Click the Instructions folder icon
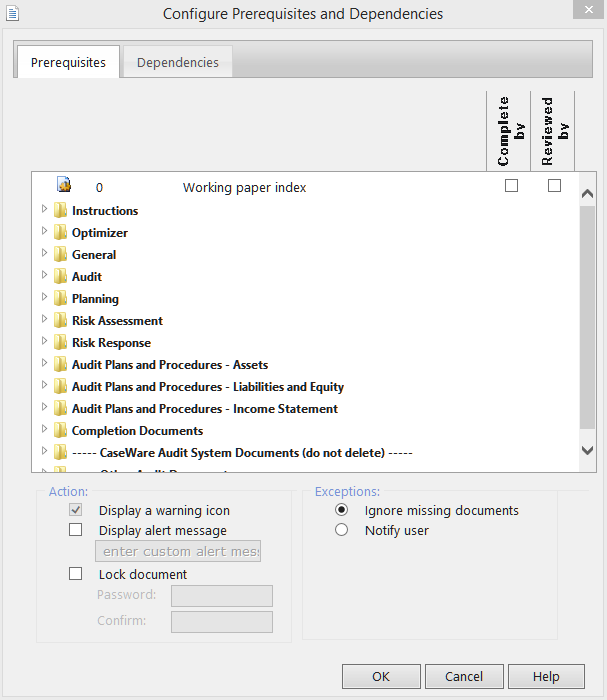Screen dimensions: 607x700 tap(60, 210)
